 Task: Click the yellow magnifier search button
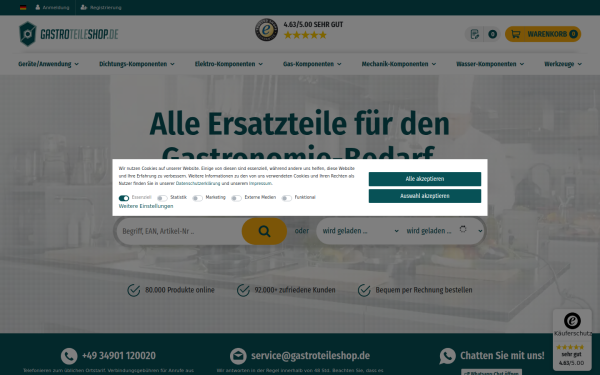point(264,231)
